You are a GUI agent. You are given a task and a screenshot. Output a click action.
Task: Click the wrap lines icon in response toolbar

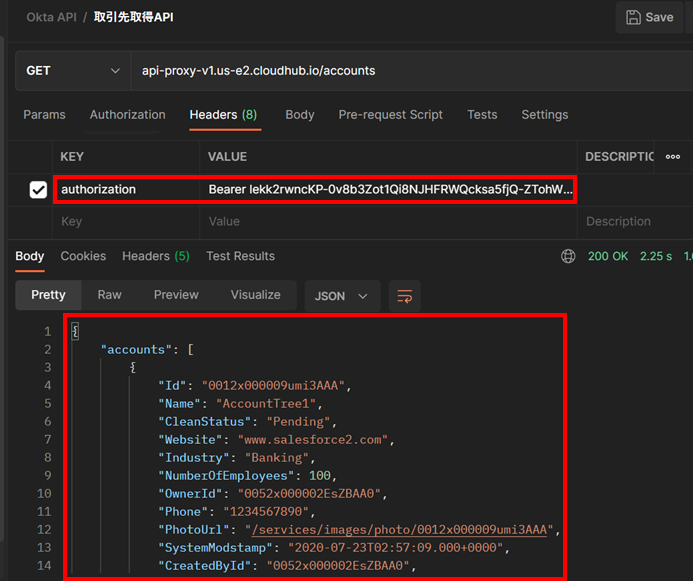click(x=405, y=296)
